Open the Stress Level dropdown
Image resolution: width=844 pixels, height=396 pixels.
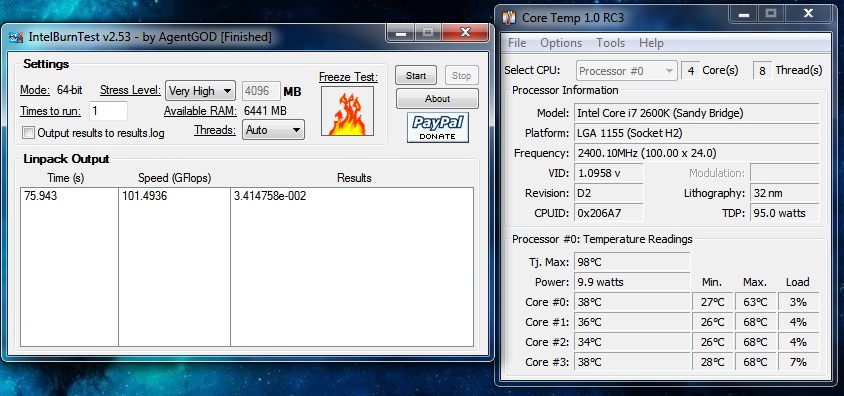(200, 91)
